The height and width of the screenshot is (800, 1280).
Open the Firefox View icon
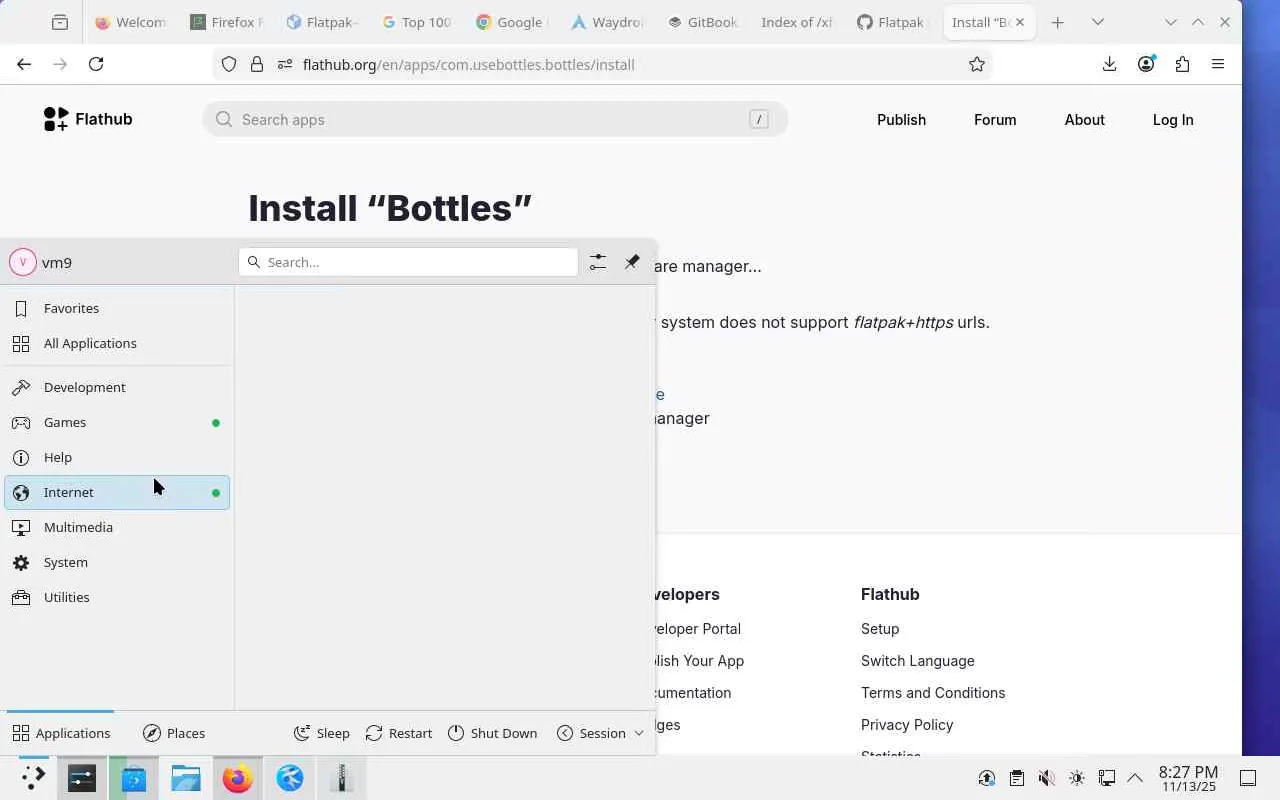pos(60,22)
